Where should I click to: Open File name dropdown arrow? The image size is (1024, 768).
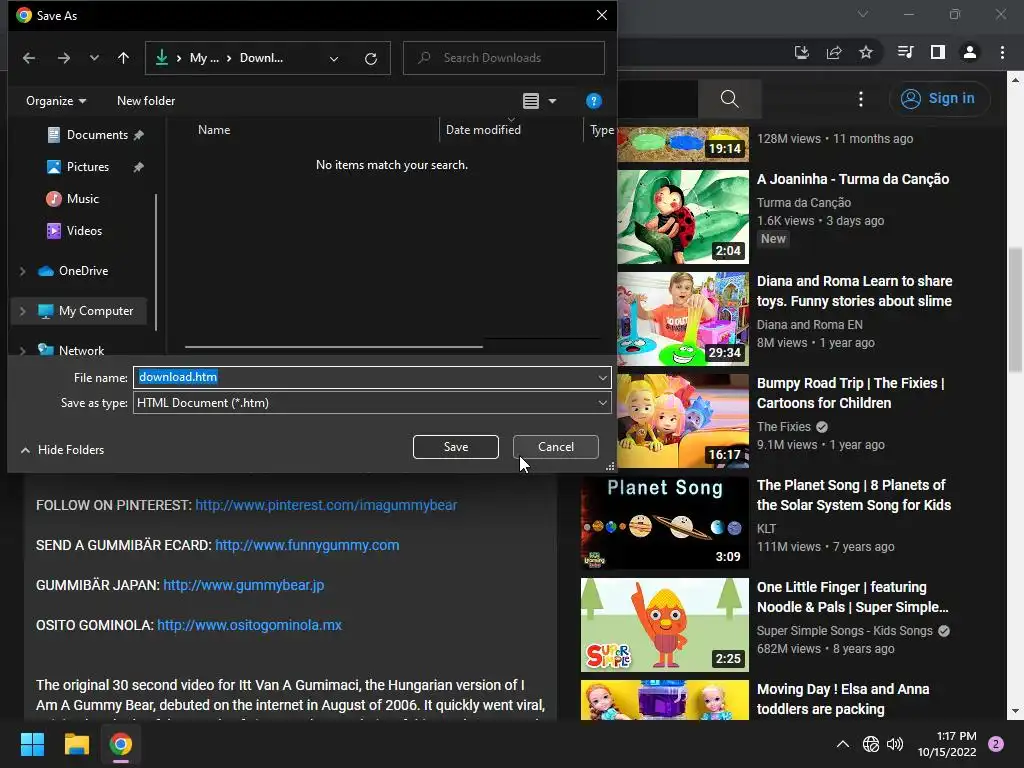602,377
